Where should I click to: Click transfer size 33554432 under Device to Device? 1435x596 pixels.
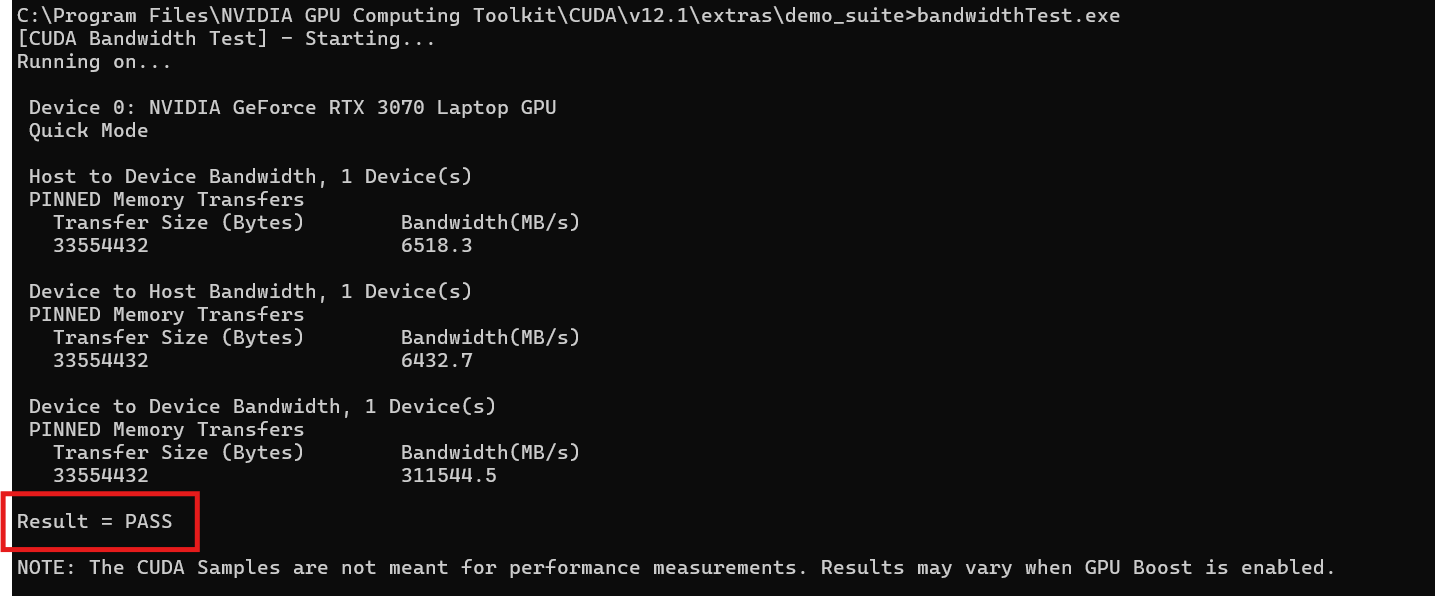pyautogui.click(x=101, y=475)
